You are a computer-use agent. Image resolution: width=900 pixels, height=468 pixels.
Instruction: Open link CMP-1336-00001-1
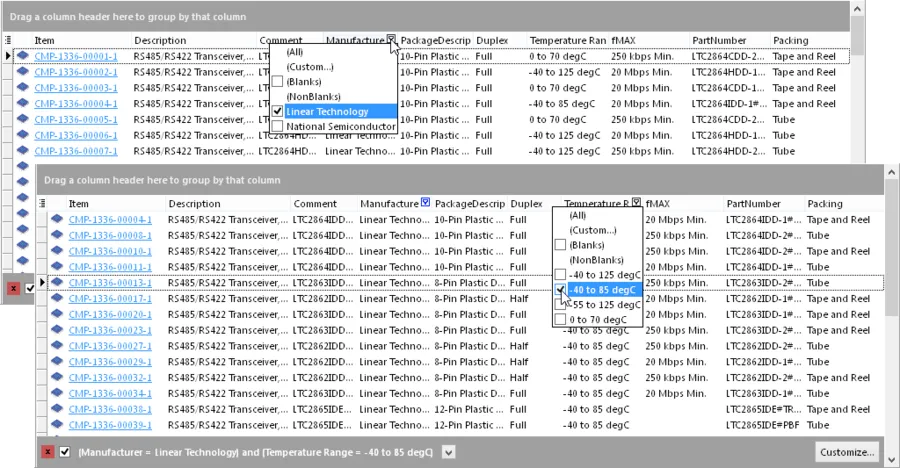pos(76,56)
